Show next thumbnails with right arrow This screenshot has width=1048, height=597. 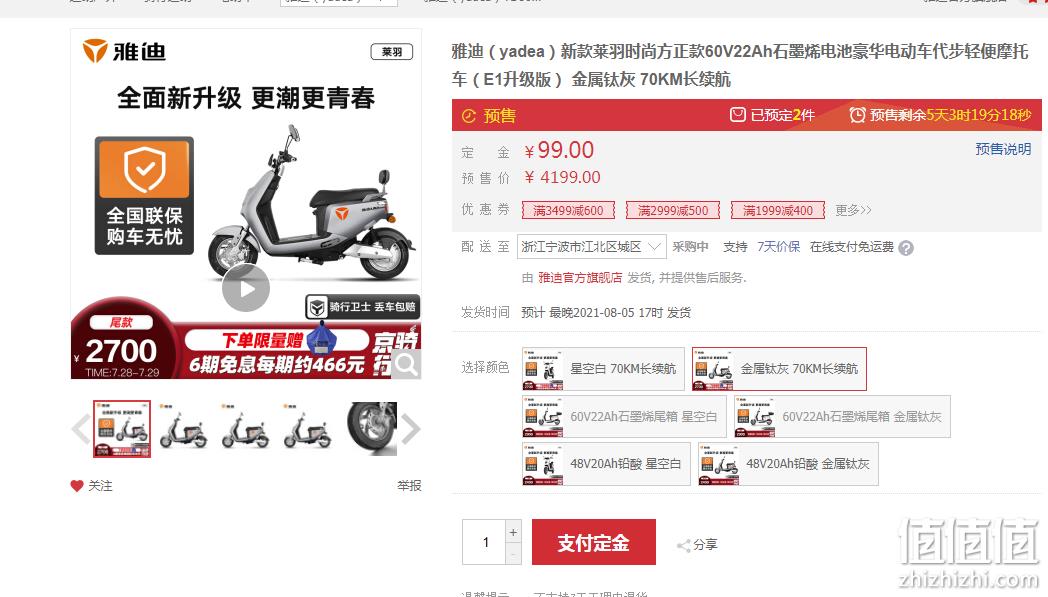pos(410,429)
